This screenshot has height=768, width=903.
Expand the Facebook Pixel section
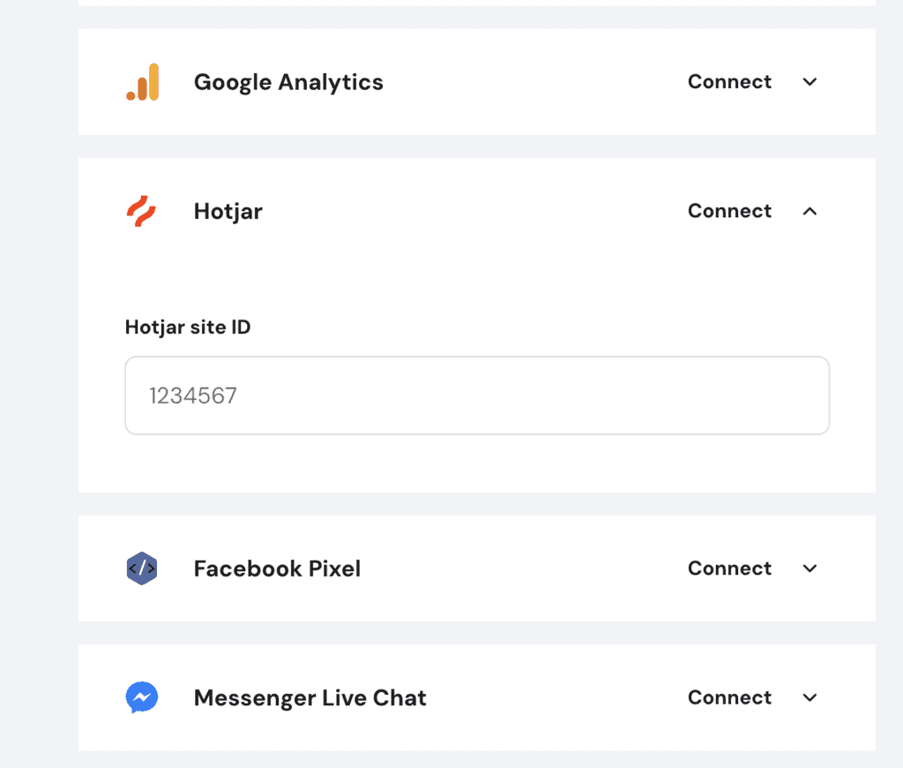point(809,568)
